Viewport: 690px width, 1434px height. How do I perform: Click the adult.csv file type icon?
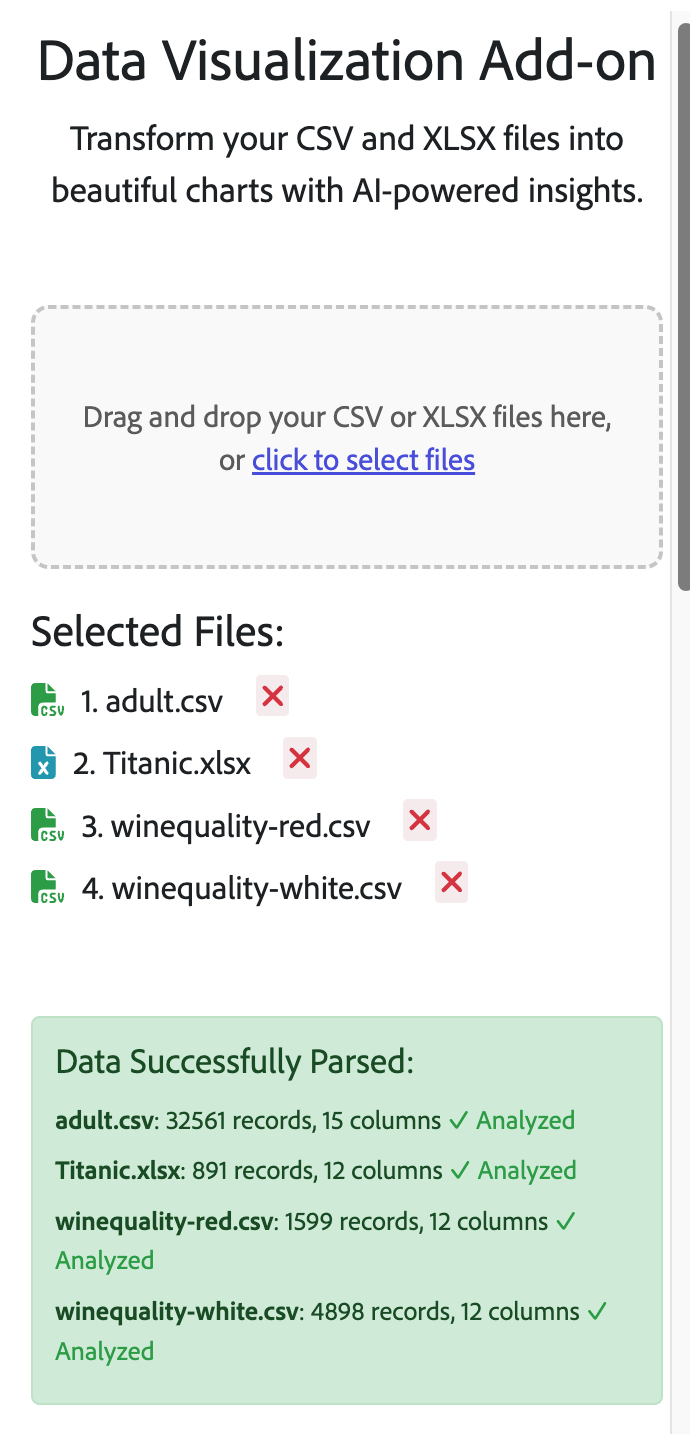point(47,701)
